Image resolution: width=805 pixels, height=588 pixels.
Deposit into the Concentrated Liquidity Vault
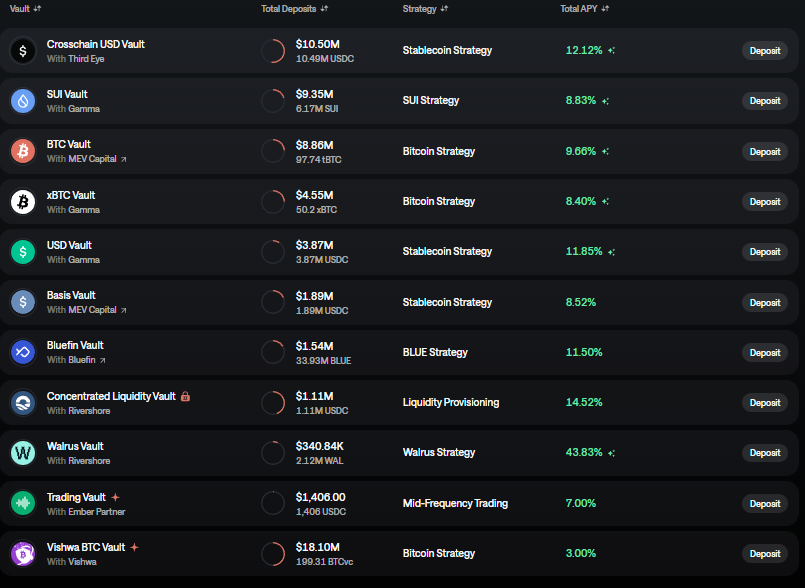pos(765,403)
